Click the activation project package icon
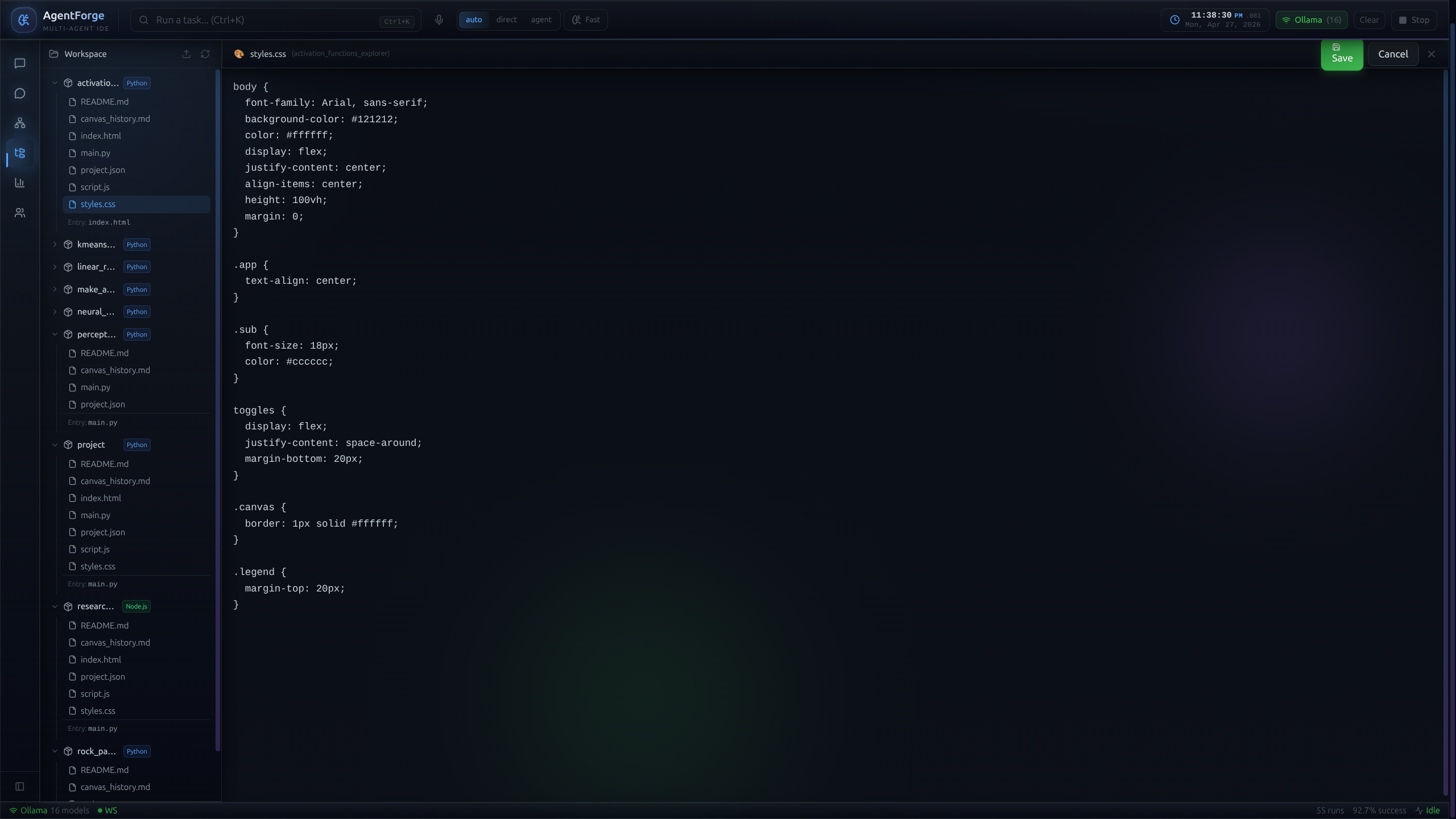Image resolution: width=1456 pixels, height=819 pixels. (68, 83)
